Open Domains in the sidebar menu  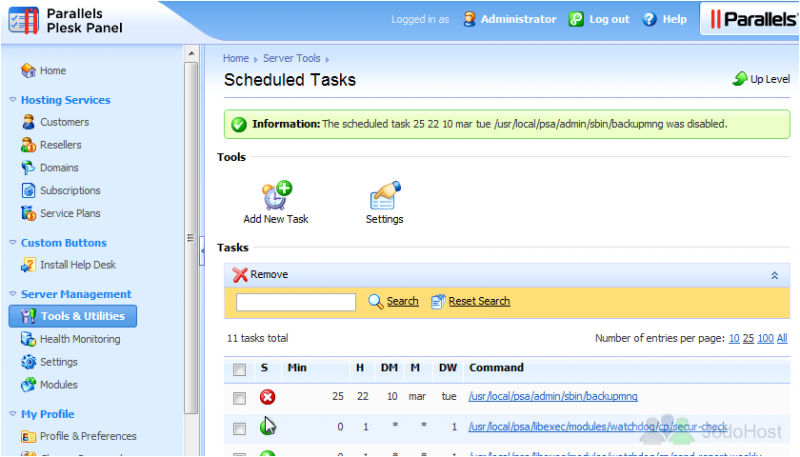[59, 167]
